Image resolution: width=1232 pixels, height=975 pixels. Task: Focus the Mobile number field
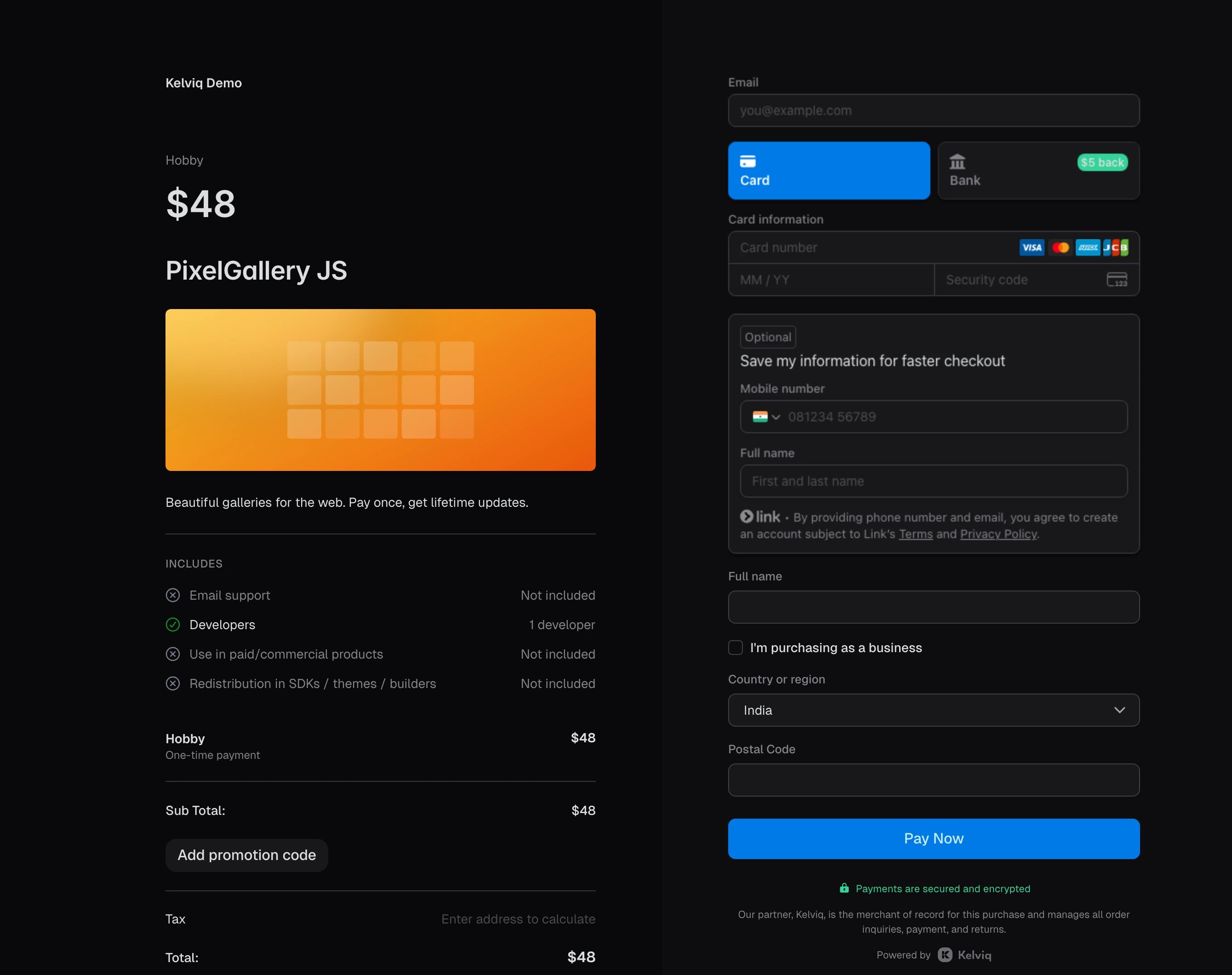(x=934, y=417)
